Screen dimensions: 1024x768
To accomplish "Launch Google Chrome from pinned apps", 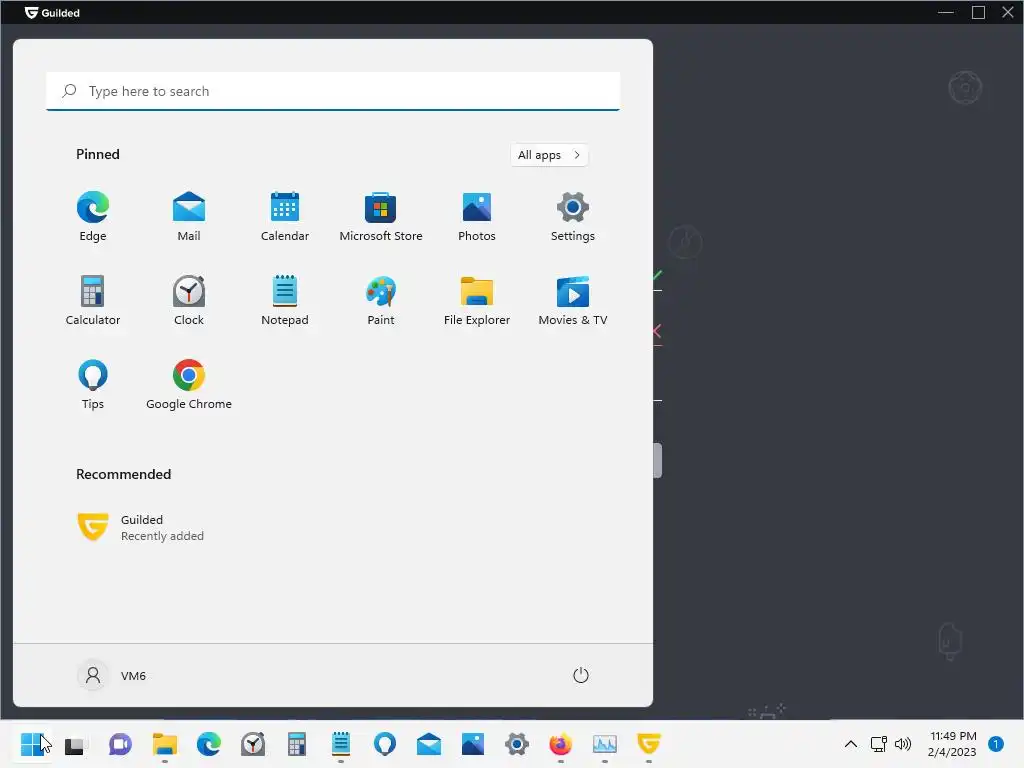I will pyautogui.click(x=189, y=385).
